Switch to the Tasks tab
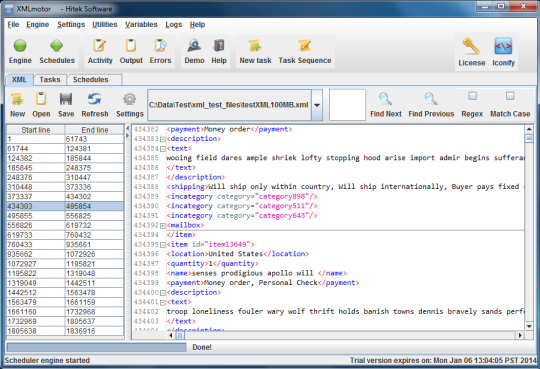Screen dimensions: 540x369 pyautogui.click(x=50, y=80)
